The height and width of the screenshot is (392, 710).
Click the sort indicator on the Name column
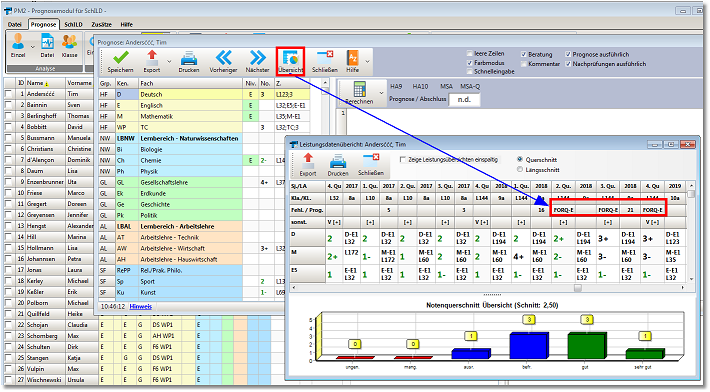point(46,84)
